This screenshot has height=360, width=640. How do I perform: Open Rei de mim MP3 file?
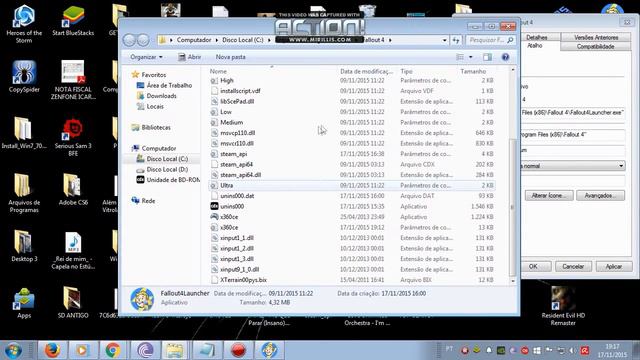point(73,250)
